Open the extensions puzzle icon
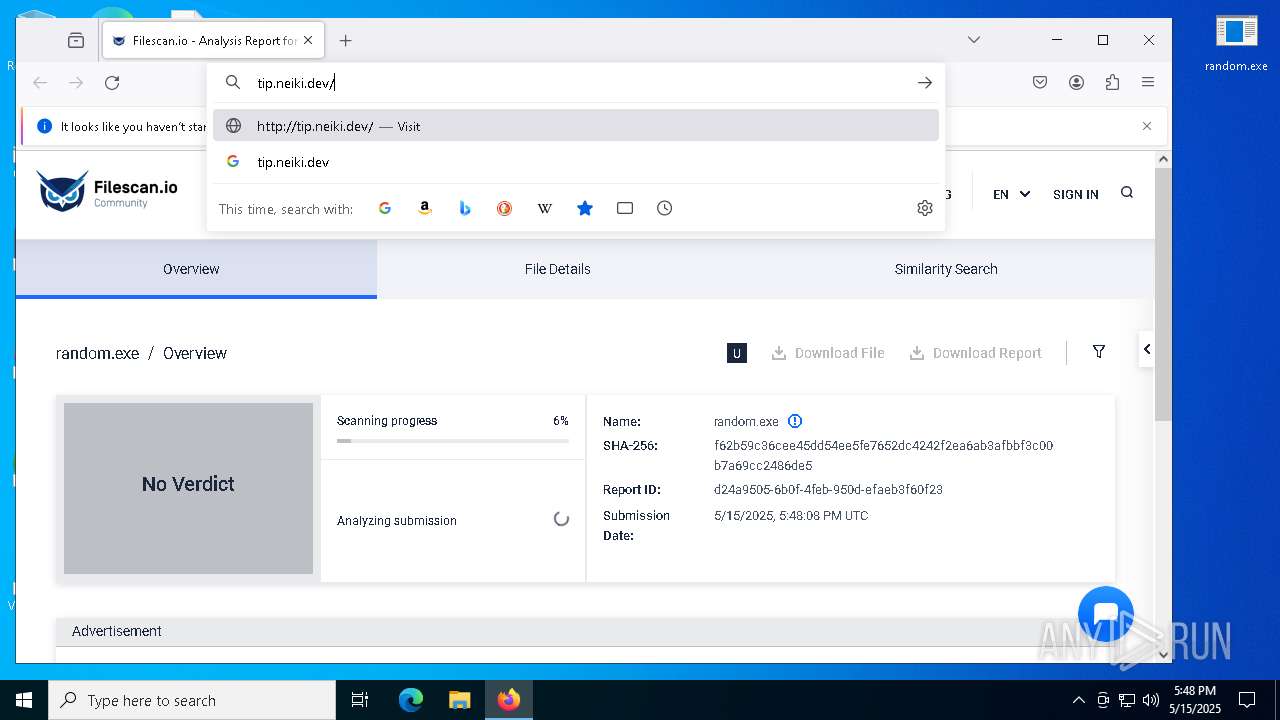 point(1112,83)
